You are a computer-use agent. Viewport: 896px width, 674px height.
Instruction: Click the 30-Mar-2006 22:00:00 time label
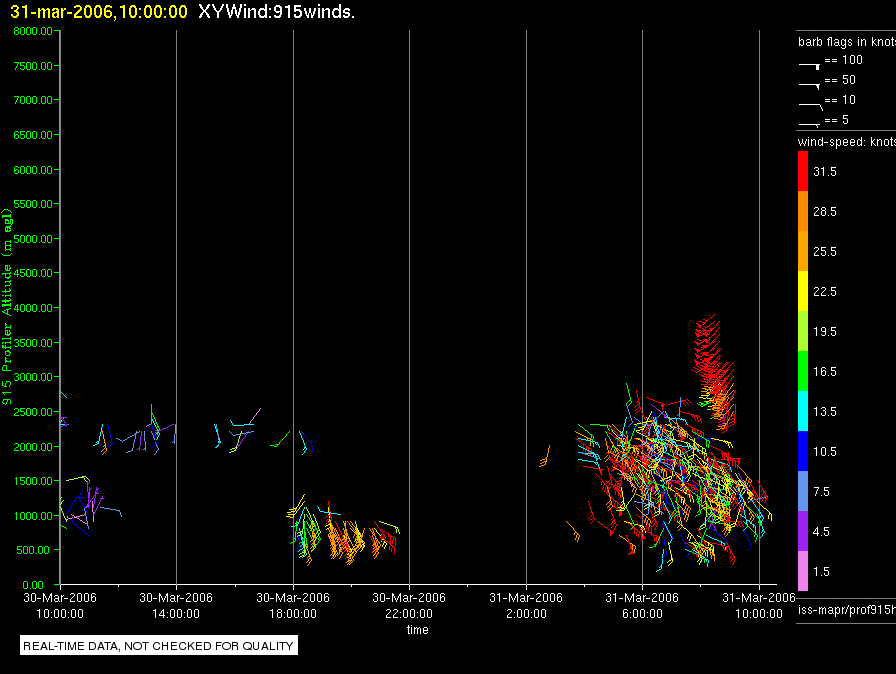(x=409, y=605)
